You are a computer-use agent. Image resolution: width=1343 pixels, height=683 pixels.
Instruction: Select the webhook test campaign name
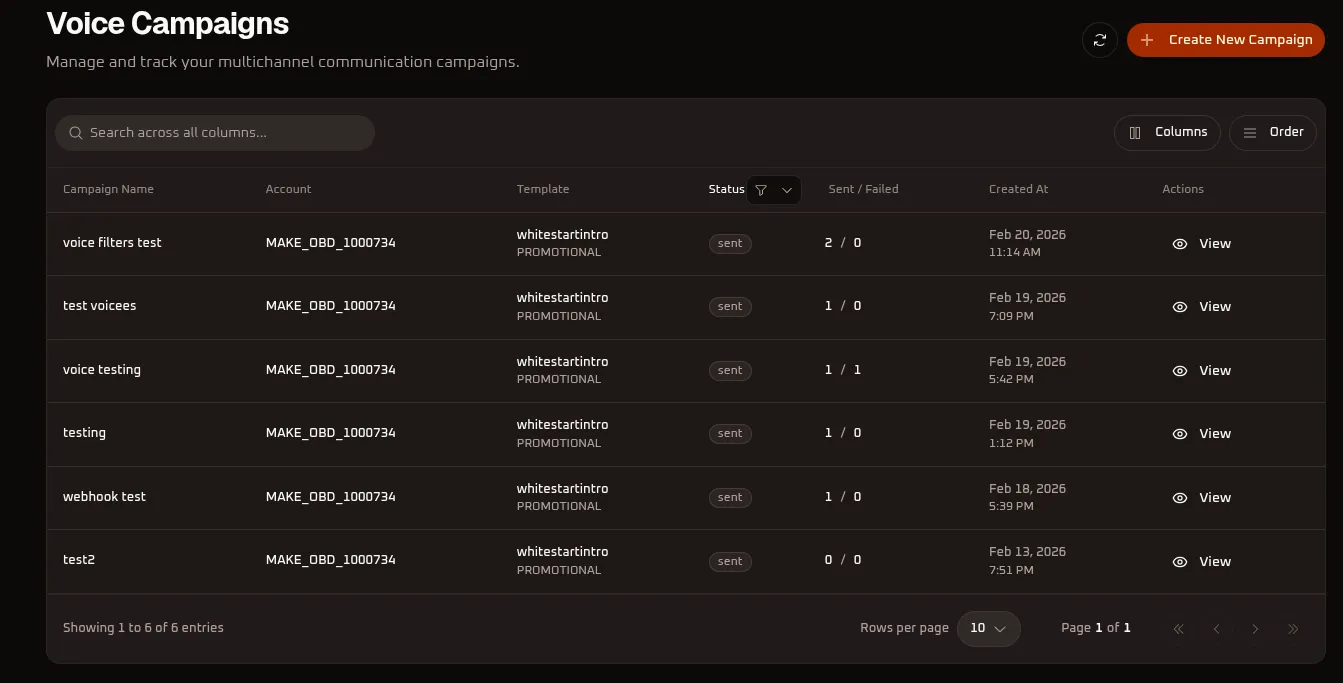[104, 497]
